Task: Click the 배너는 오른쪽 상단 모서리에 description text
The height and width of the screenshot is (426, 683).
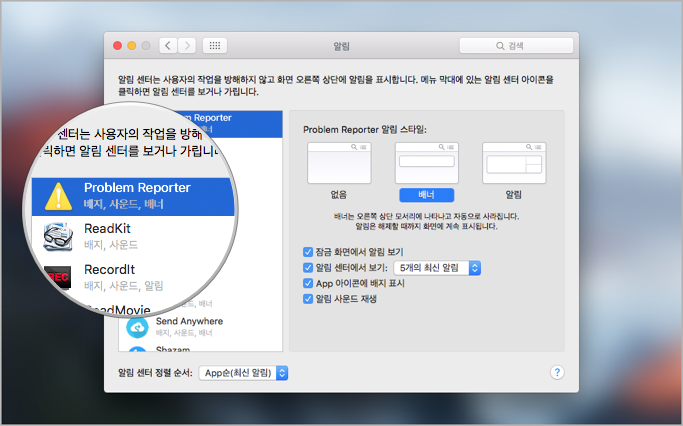Action: [x=426, y=216]
